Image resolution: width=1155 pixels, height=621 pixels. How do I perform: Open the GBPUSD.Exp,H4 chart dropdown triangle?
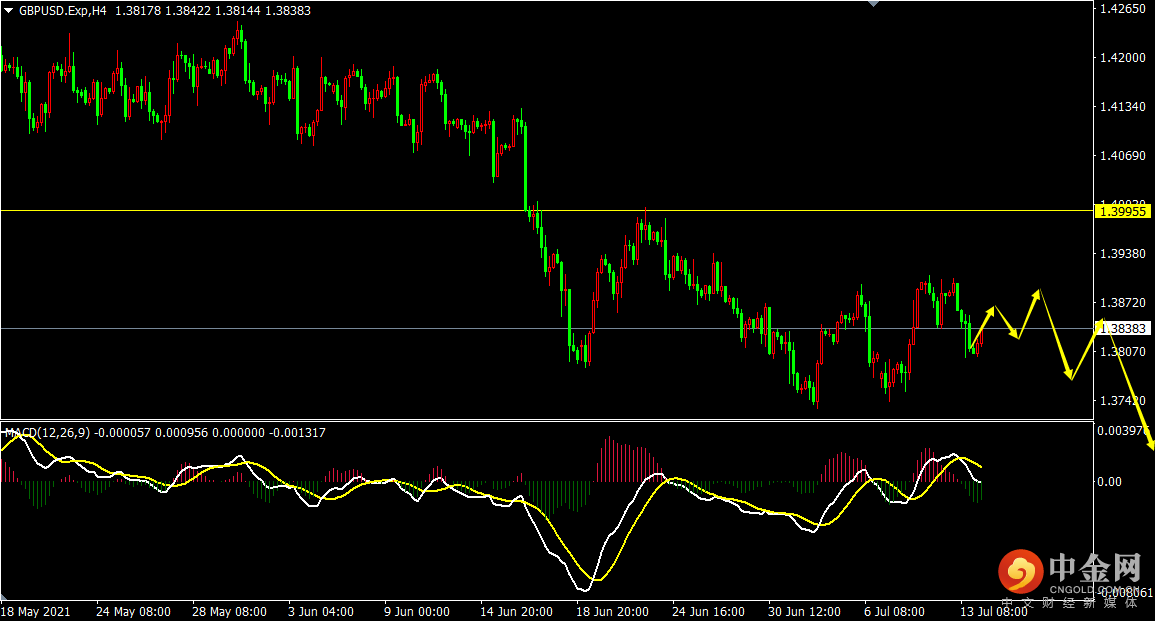(8, 10)
